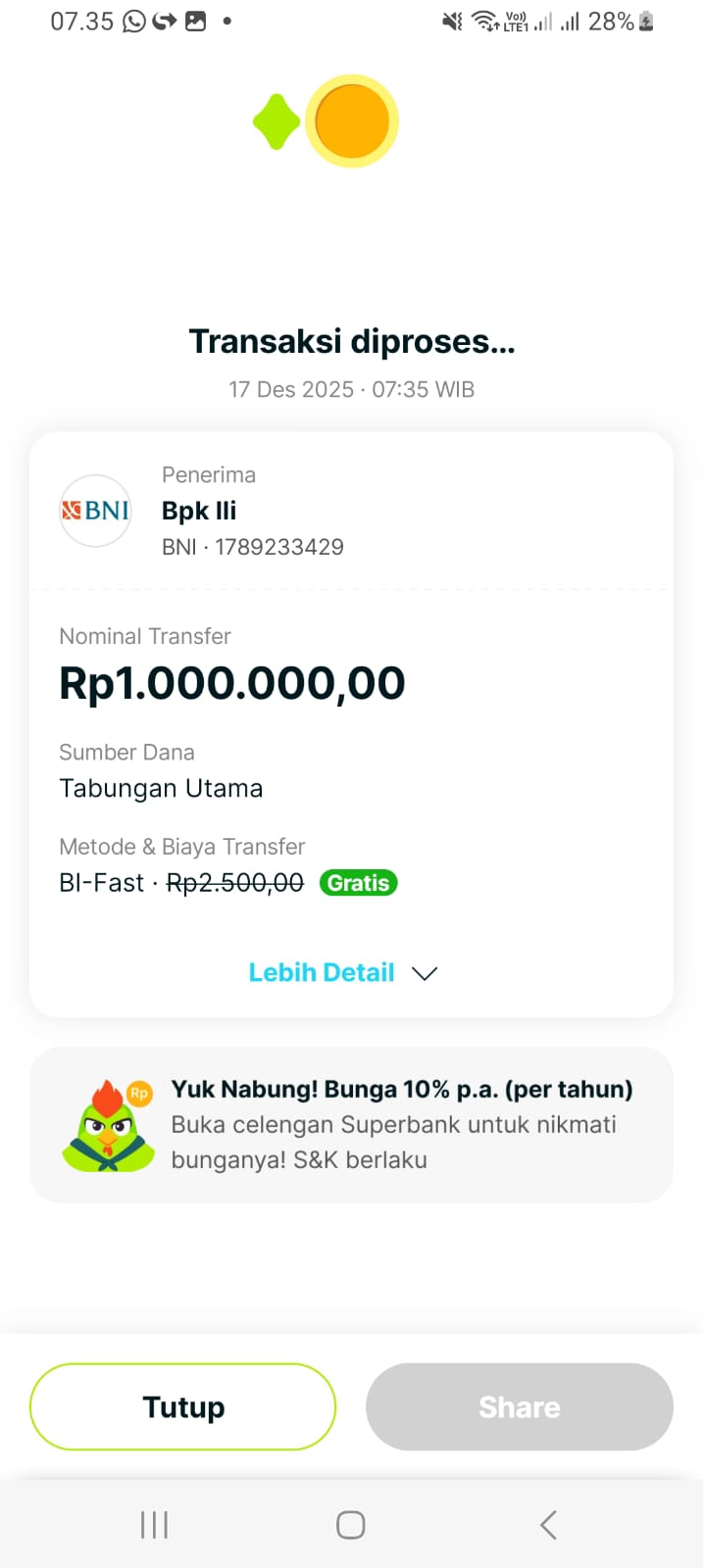Tap the green Gratis badge
The image size is (703, 1568).
358,883
